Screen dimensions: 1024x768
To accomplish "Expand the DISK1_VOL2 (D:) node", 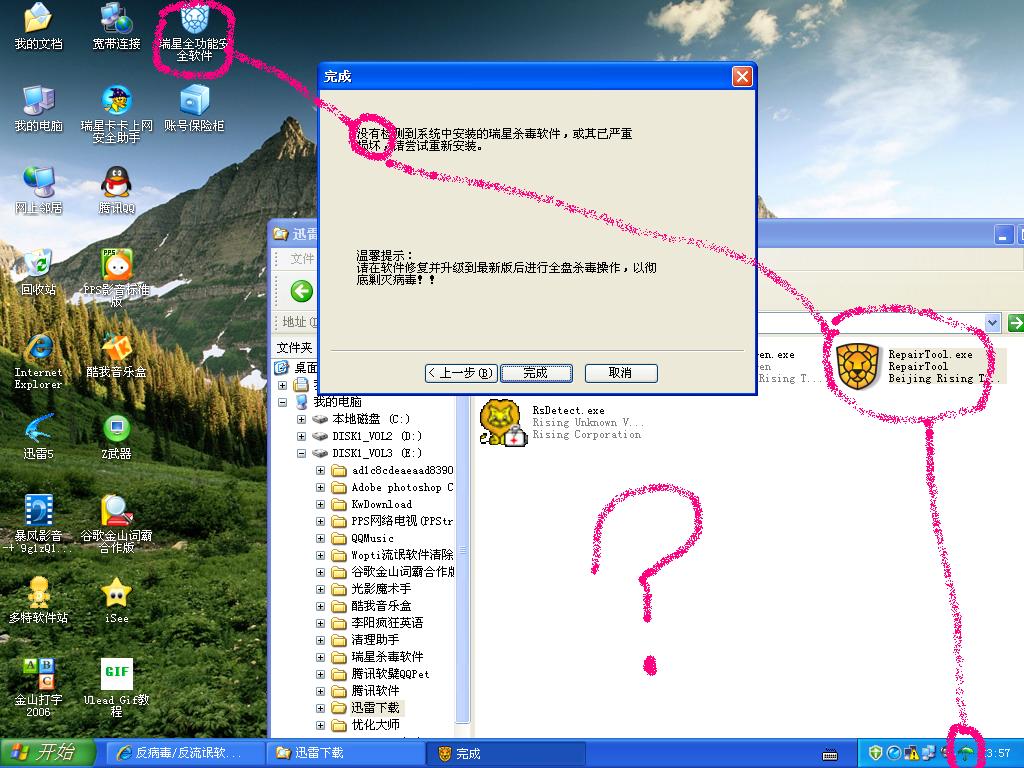I will [x=302, y=436].
